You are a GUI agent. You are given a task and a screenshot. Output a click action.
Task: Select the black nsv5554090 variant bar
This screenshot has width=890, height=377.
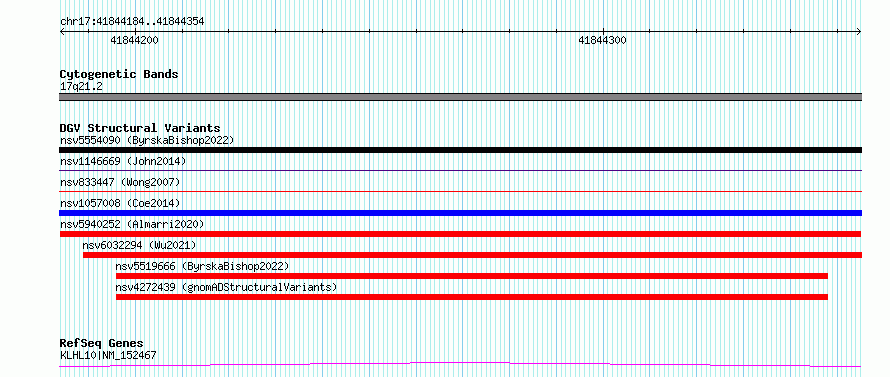(x=460, y=150)
